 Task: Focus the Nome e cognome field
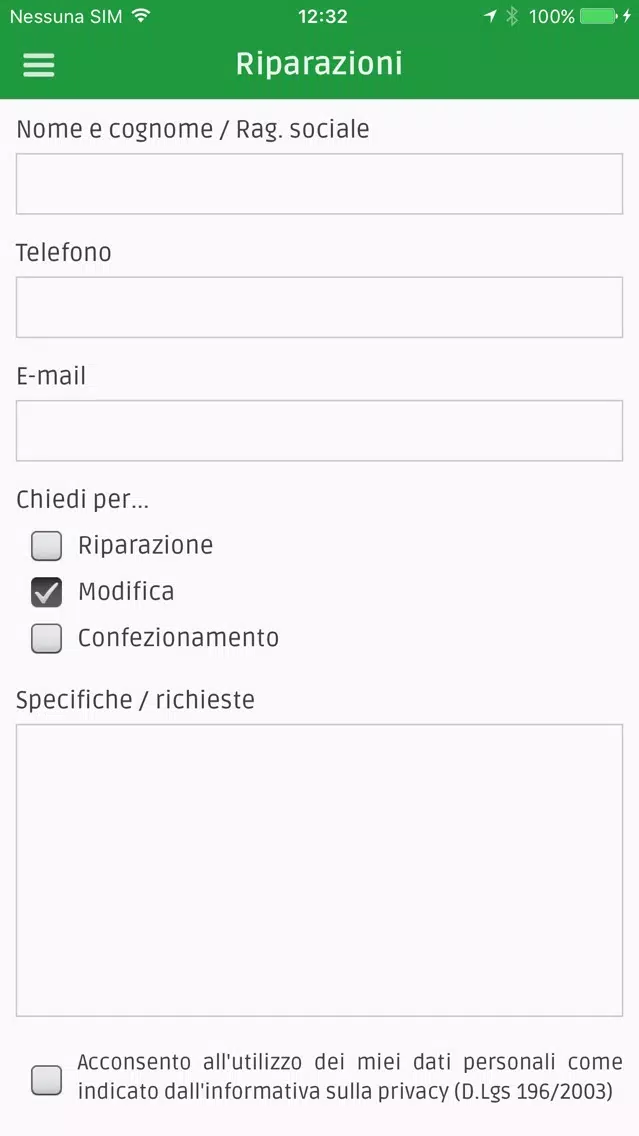coord(320,184)
